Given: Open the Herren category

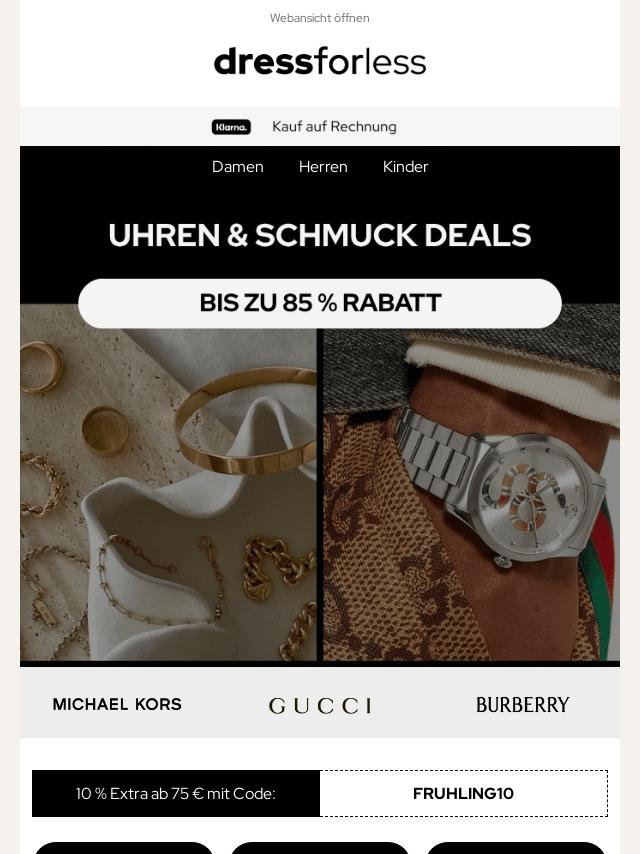Looking at the screenshot, I should coord(323,167).
